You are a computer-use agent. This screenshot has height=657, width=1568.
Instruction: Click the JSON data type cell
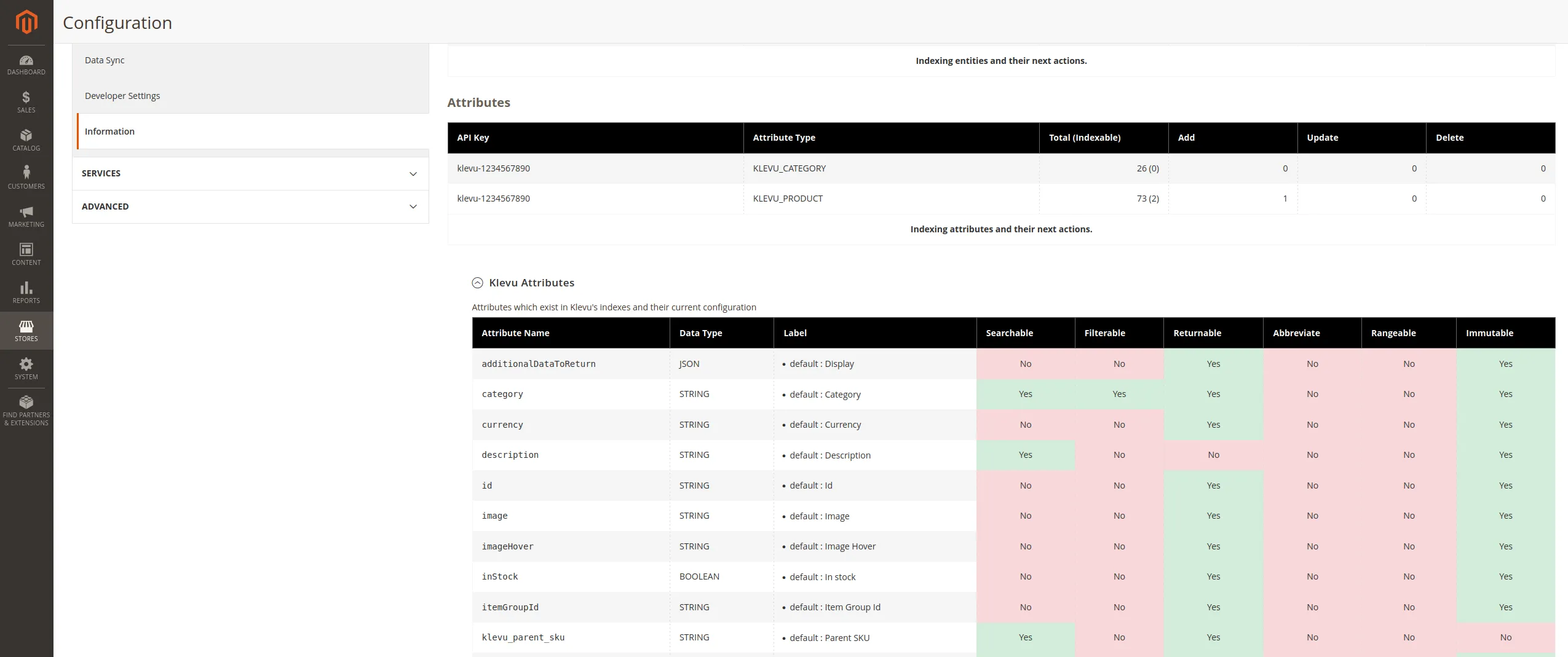coord(722,364)
